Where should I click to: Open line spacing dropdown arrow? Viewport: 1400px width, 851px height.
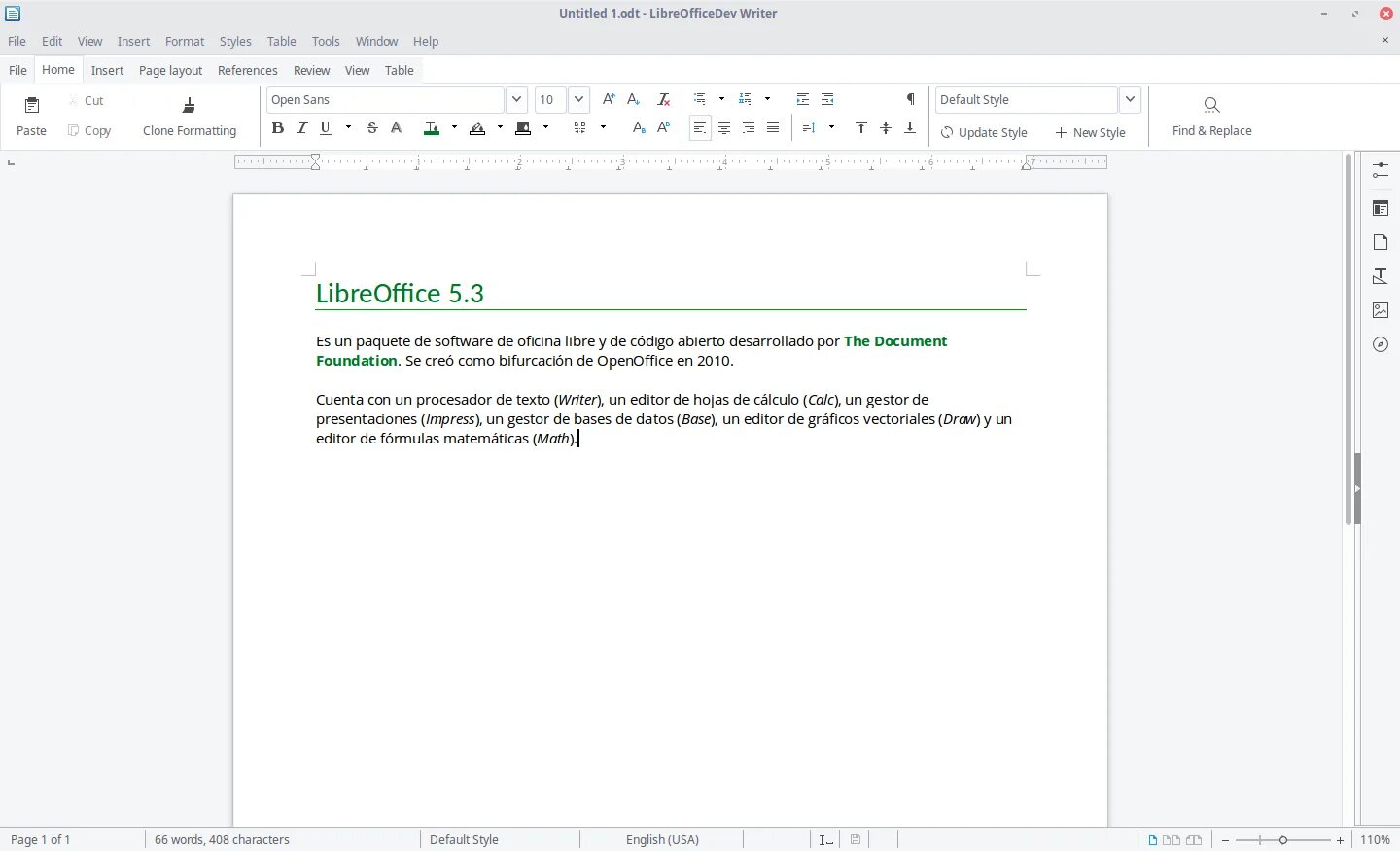point(831,128)
